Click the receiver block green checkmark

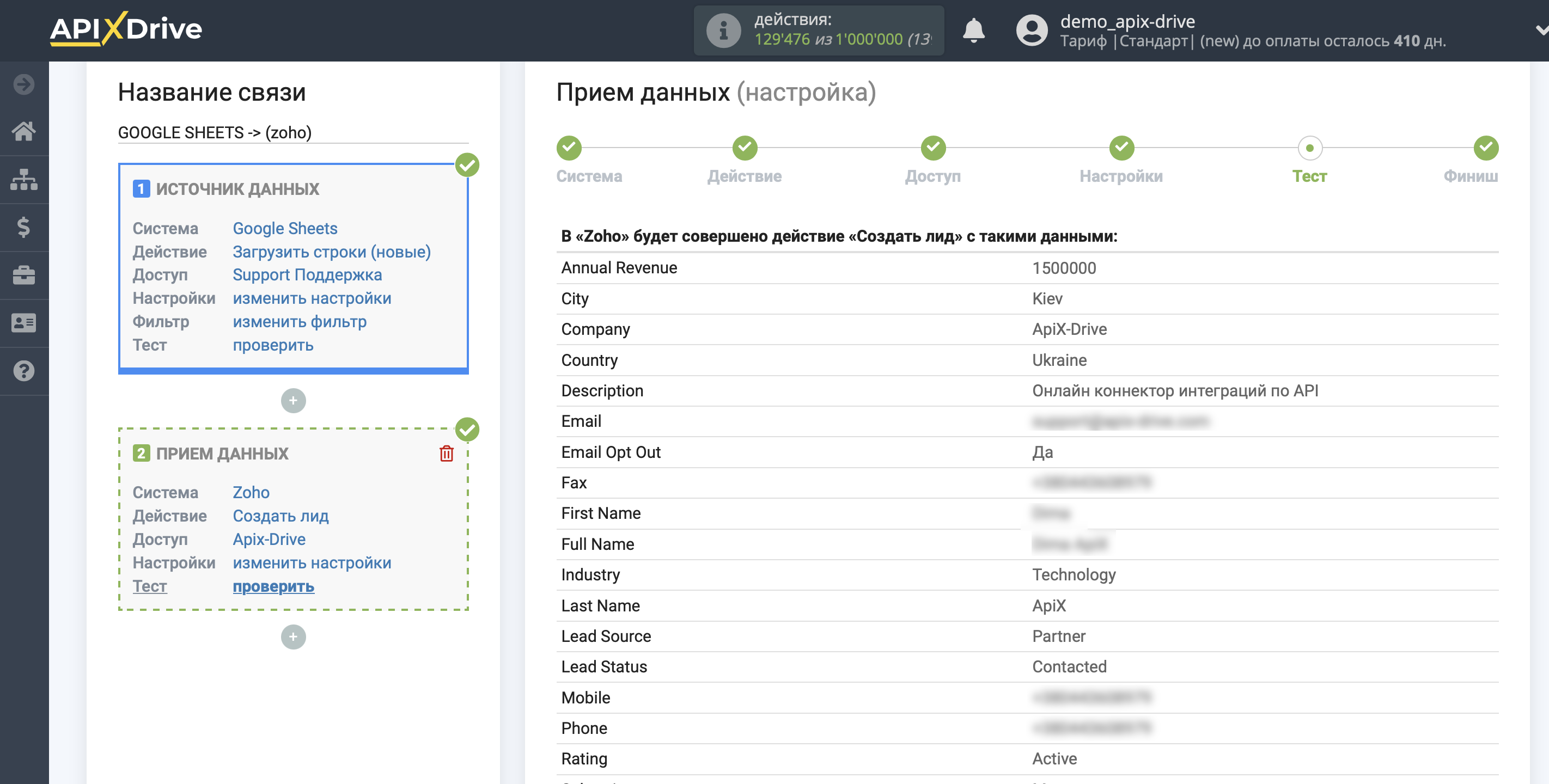click(x=467, y=429)
